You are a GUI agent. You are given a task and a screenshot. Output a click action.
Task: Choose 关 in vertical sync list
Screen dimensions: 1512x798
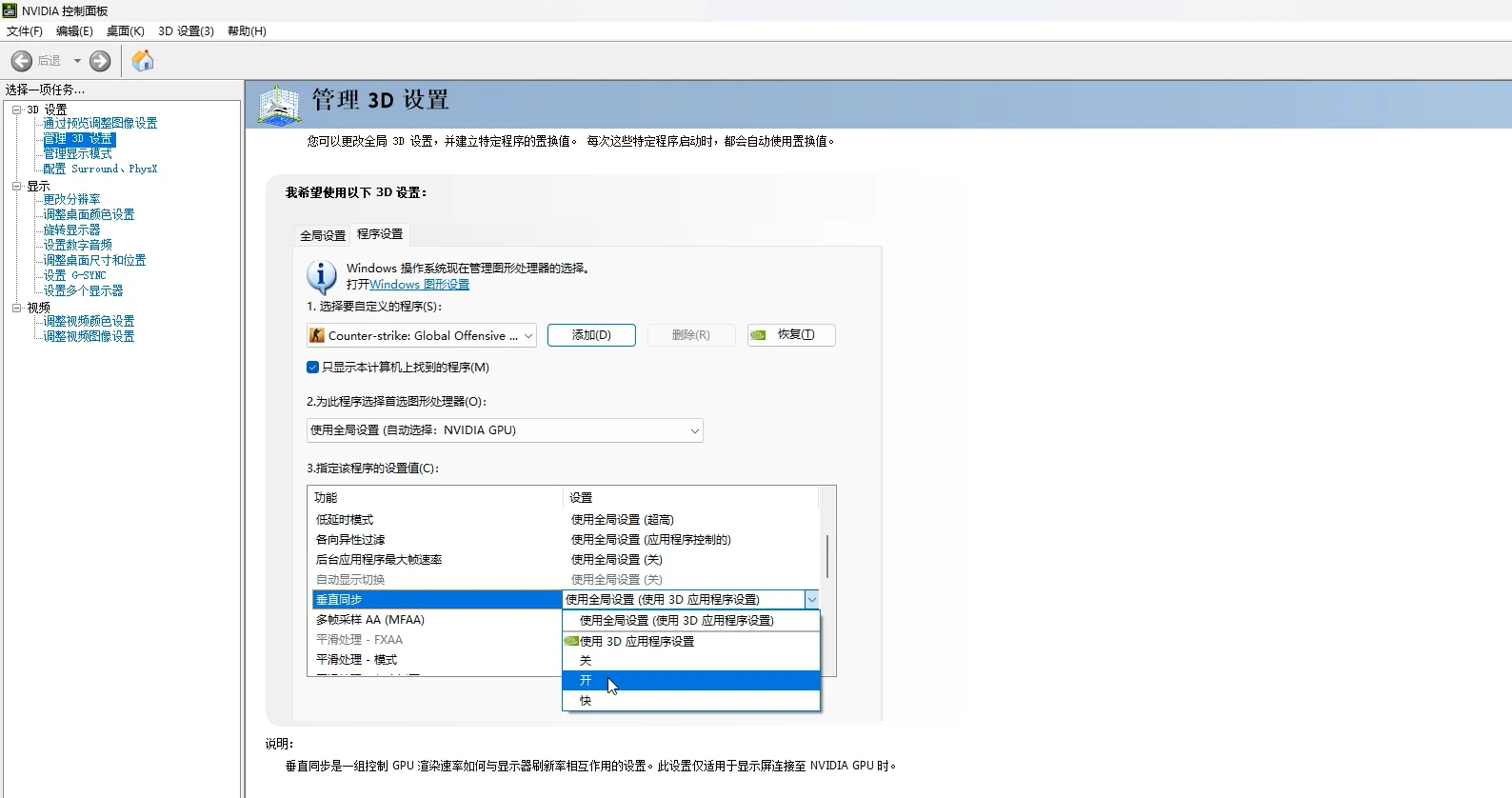point(691,660)
